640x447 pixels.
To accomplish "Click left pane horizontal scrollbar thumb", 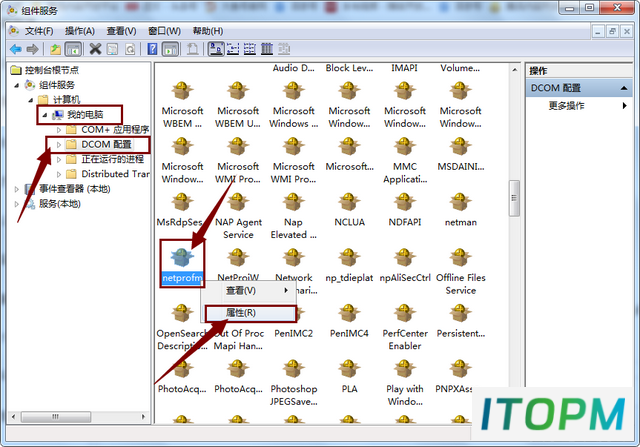I will click(55, 417).
